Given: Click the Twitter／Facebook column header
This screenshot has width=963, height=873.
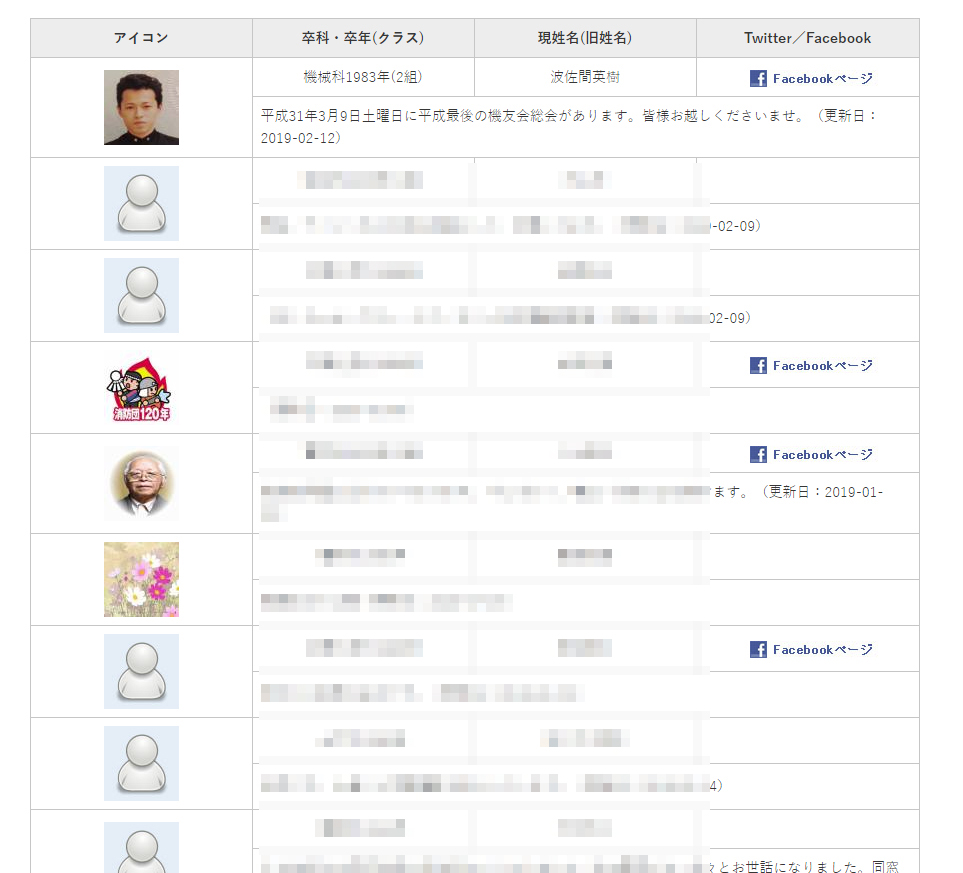Looking at the screenshot, I should 808,38.
